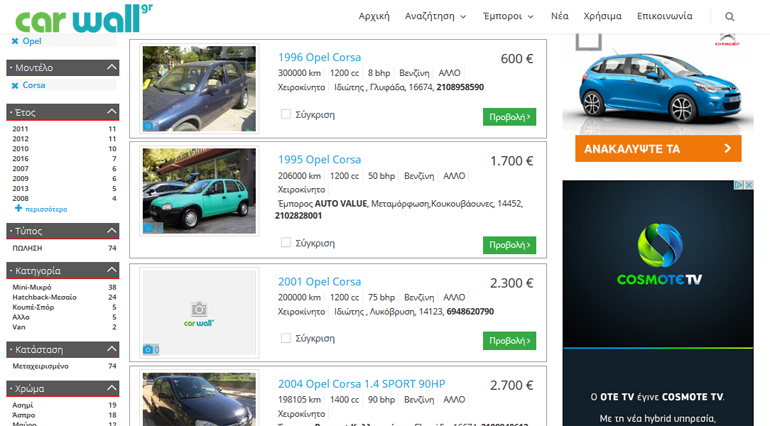
Task: Click the arrow on ΑΝΑΚΑΛΥΨΤΕ ΤΑ banner
Action: pos(727,148)
